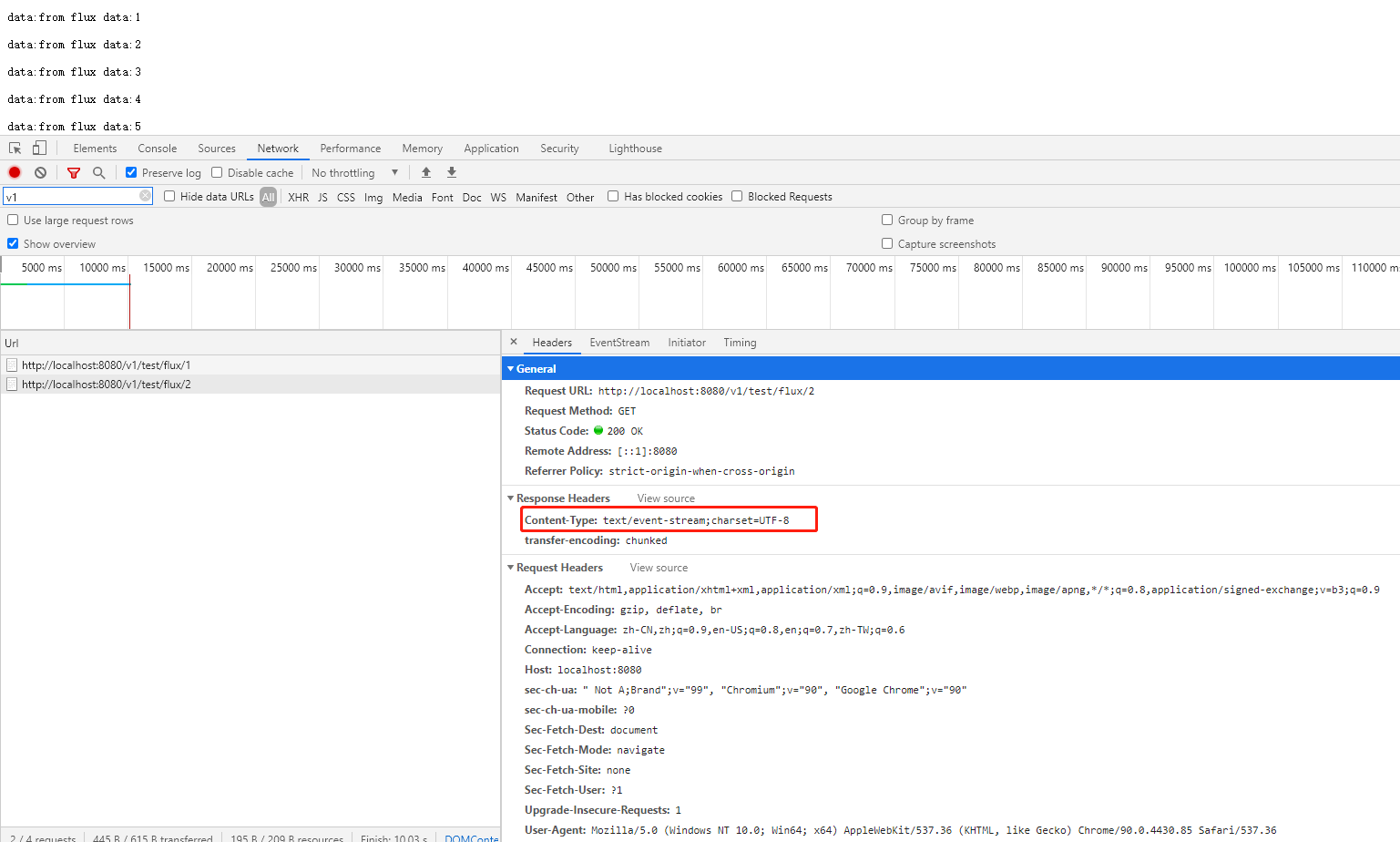
Task: Click the Request URL value text
Action: (x=706, y=391)
